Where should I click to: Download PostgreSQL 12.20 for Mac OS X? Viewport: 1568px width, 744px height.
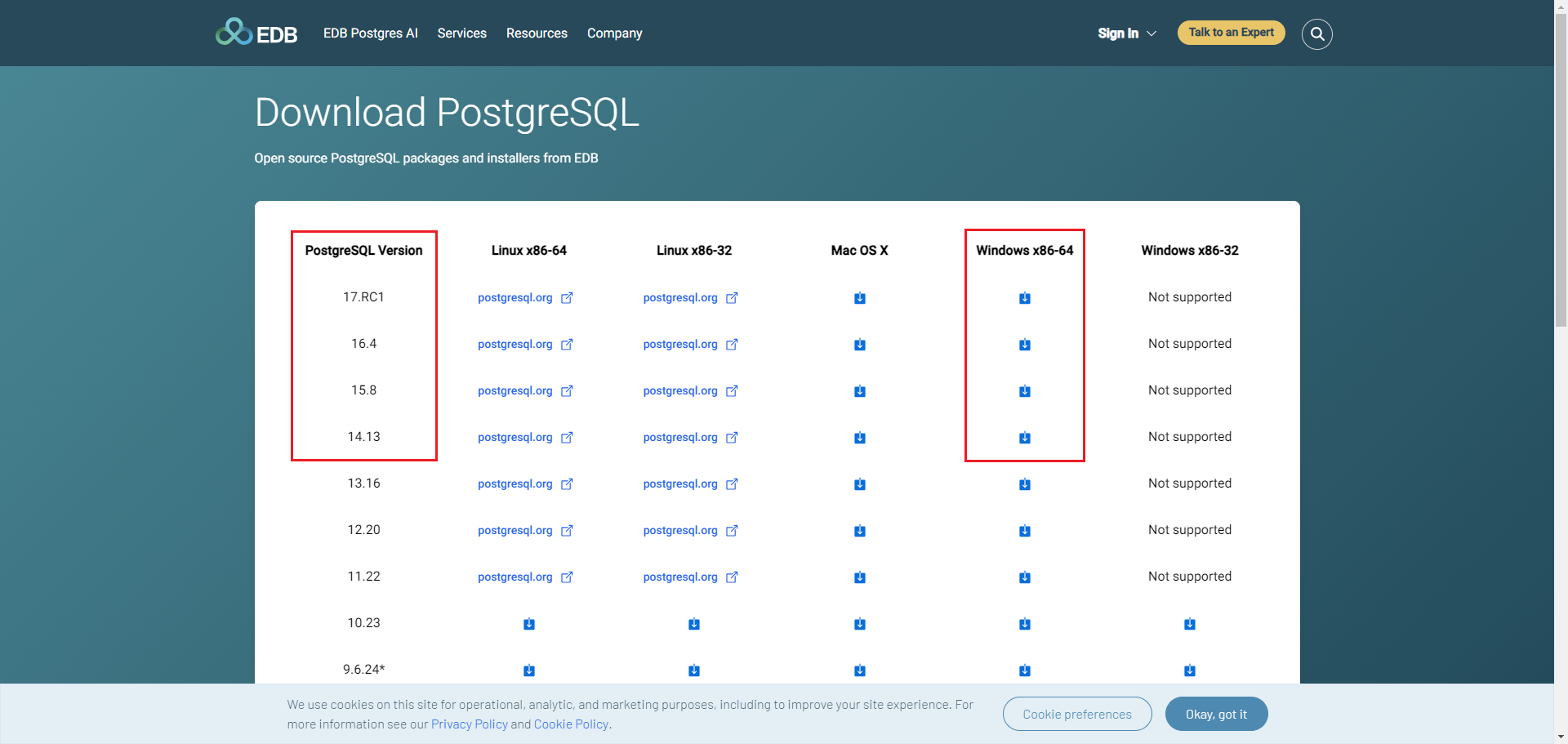coord(860,531)
